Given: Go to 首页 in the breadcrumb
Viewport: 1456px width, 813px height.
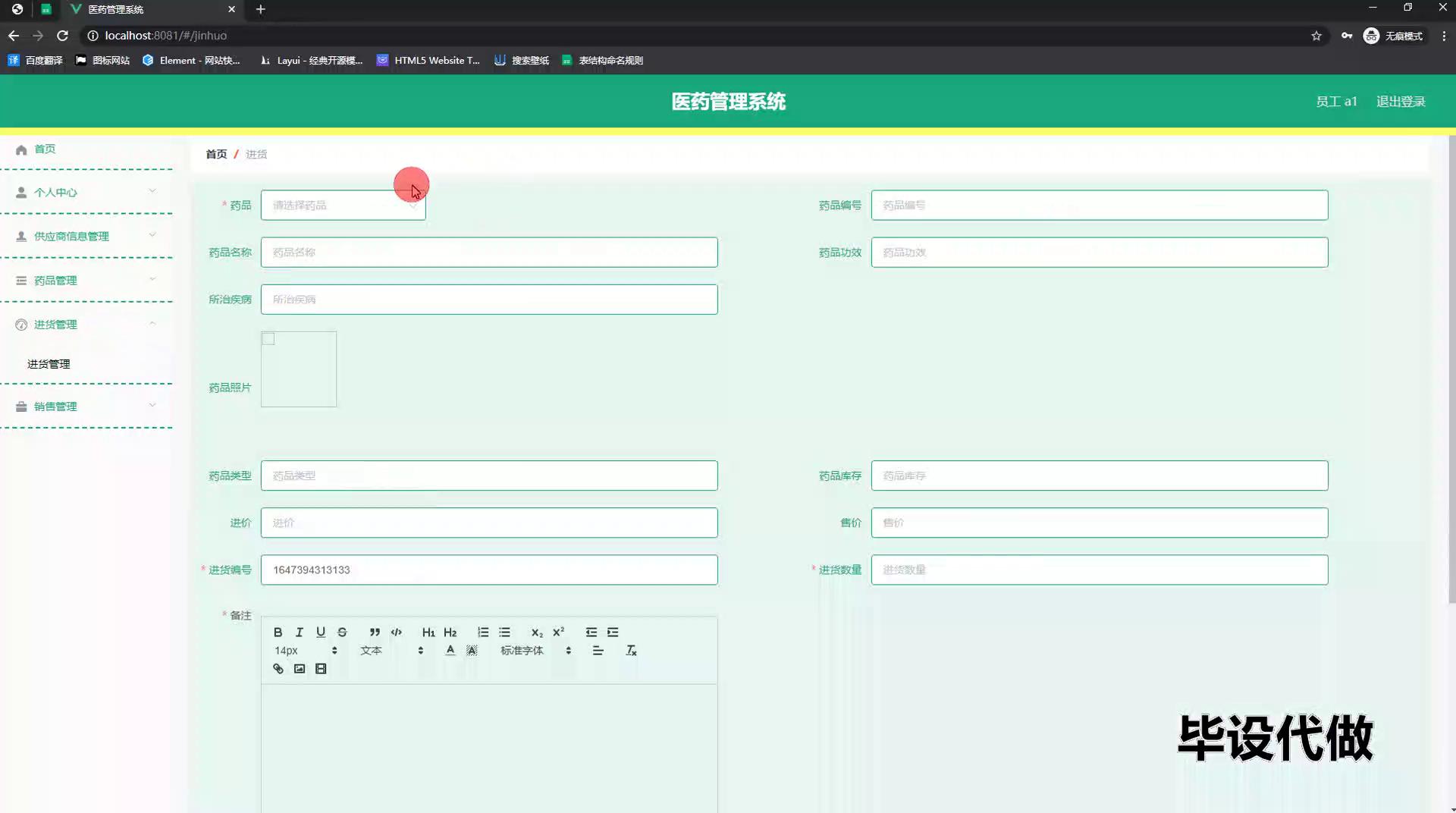Looking at the screenshot, I should pyautogui.click(x=216, y=154).
